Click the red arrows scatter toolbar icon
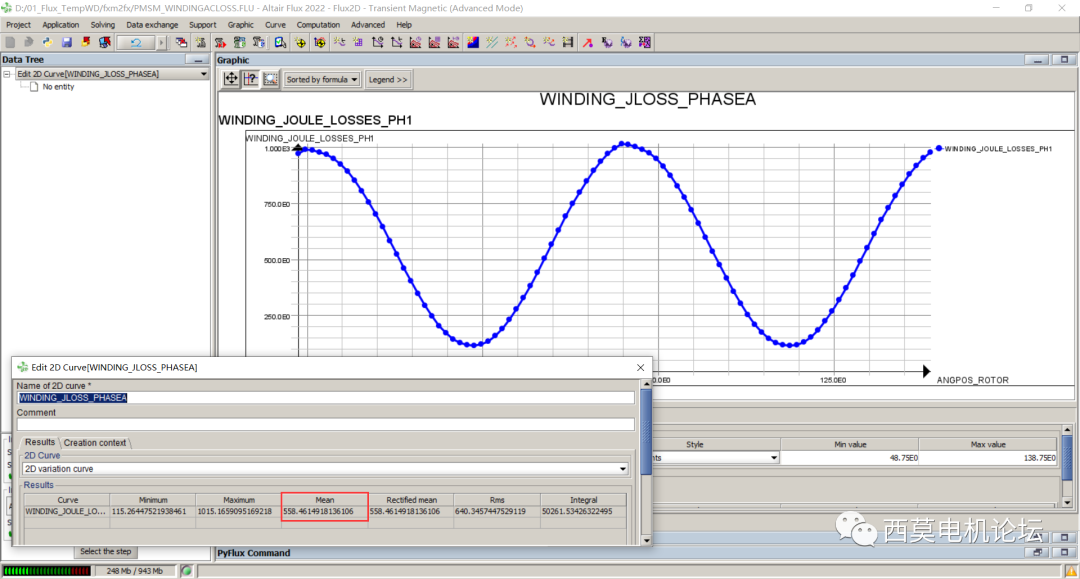The height and width of the screenshot is (579, 1080). pos(510,43)
